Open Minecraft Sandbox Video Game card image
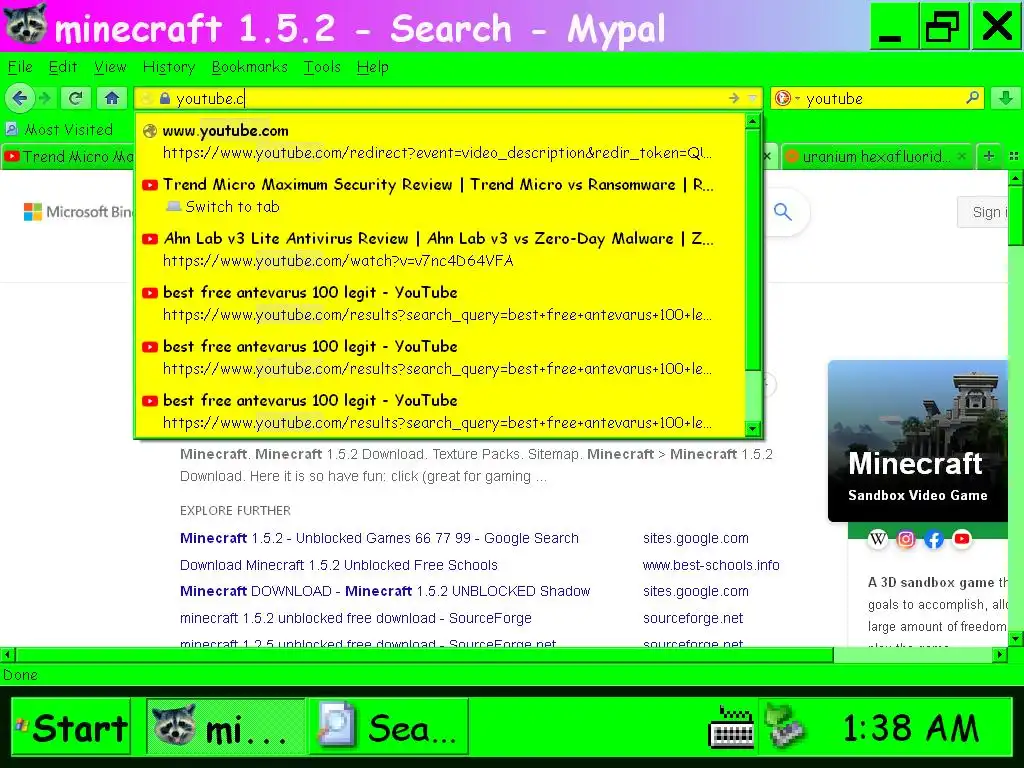The image size is (1024, 768). tap(918, 441)
